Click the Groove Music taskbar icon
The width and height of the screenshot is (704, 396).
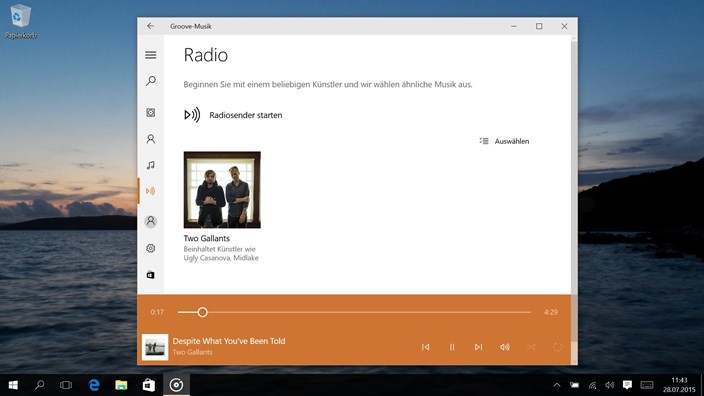pos(176,385)
